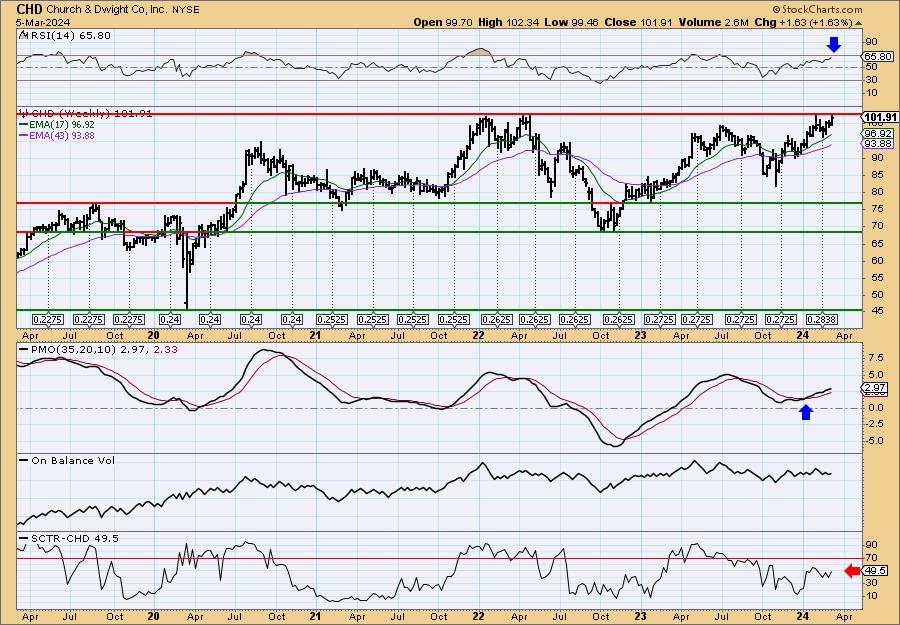The height and width of the screenshot is (625, 900).
Task: Select the On Balance Vol panel legend
Action: click(x=67, y=460)
